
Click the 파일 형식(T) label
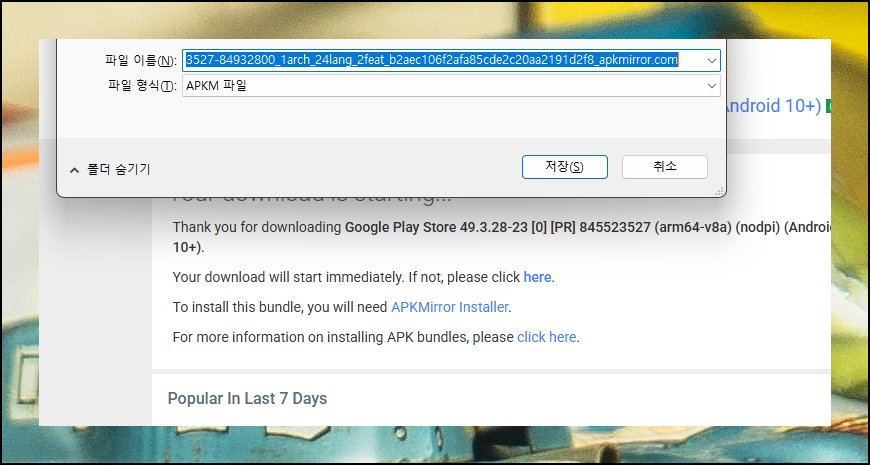click(x=142, y=86)
